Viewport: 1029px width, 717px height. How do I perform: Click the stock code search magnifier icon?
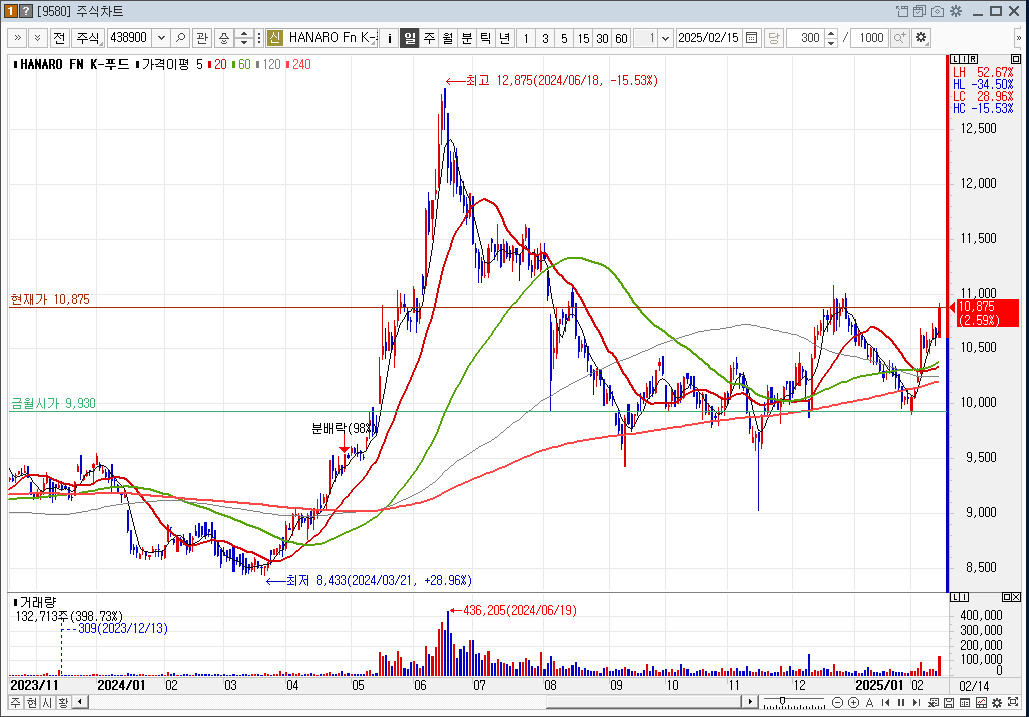pyautogui.click(x=180, y=38)
